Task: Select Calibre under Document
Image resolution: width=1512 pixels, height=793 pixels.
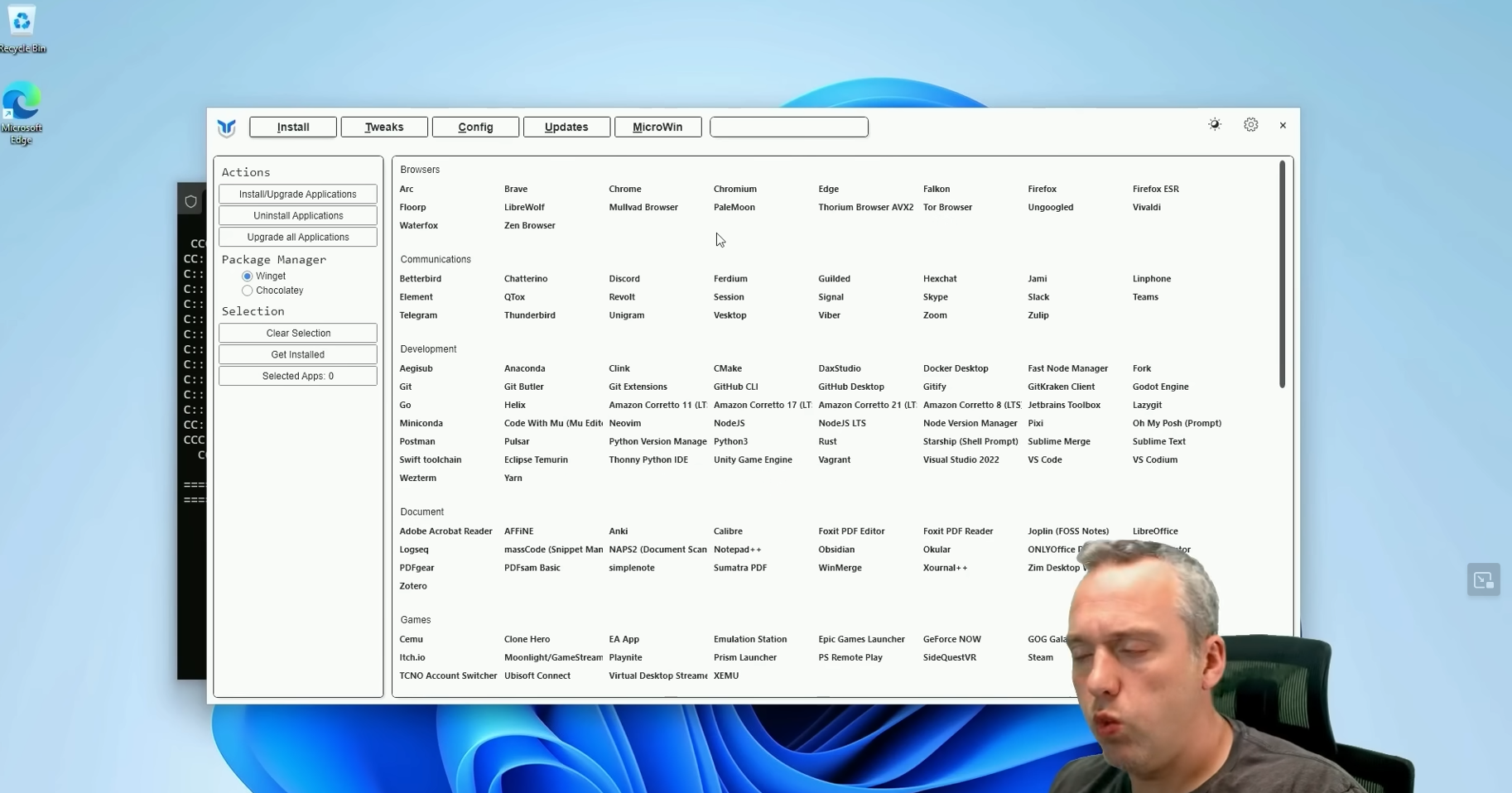Action: pyautogui.click(x=728, y=531)
